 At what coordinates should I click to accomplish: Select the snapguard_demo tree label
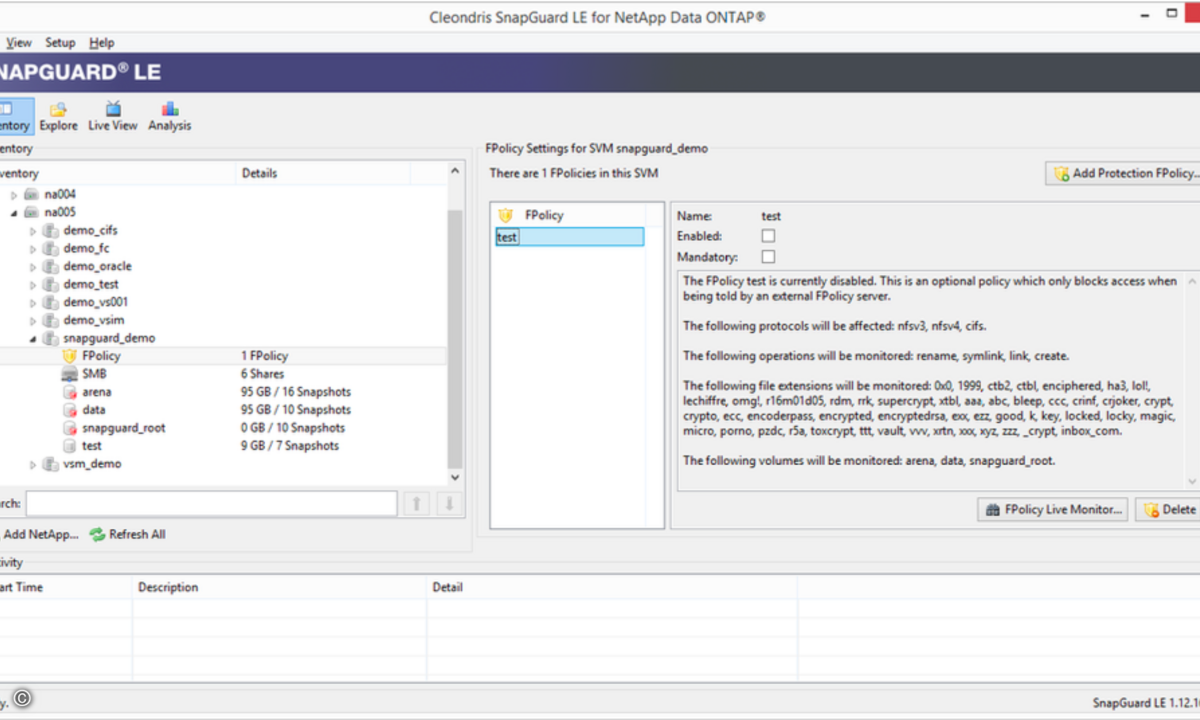tap(109, 338)
